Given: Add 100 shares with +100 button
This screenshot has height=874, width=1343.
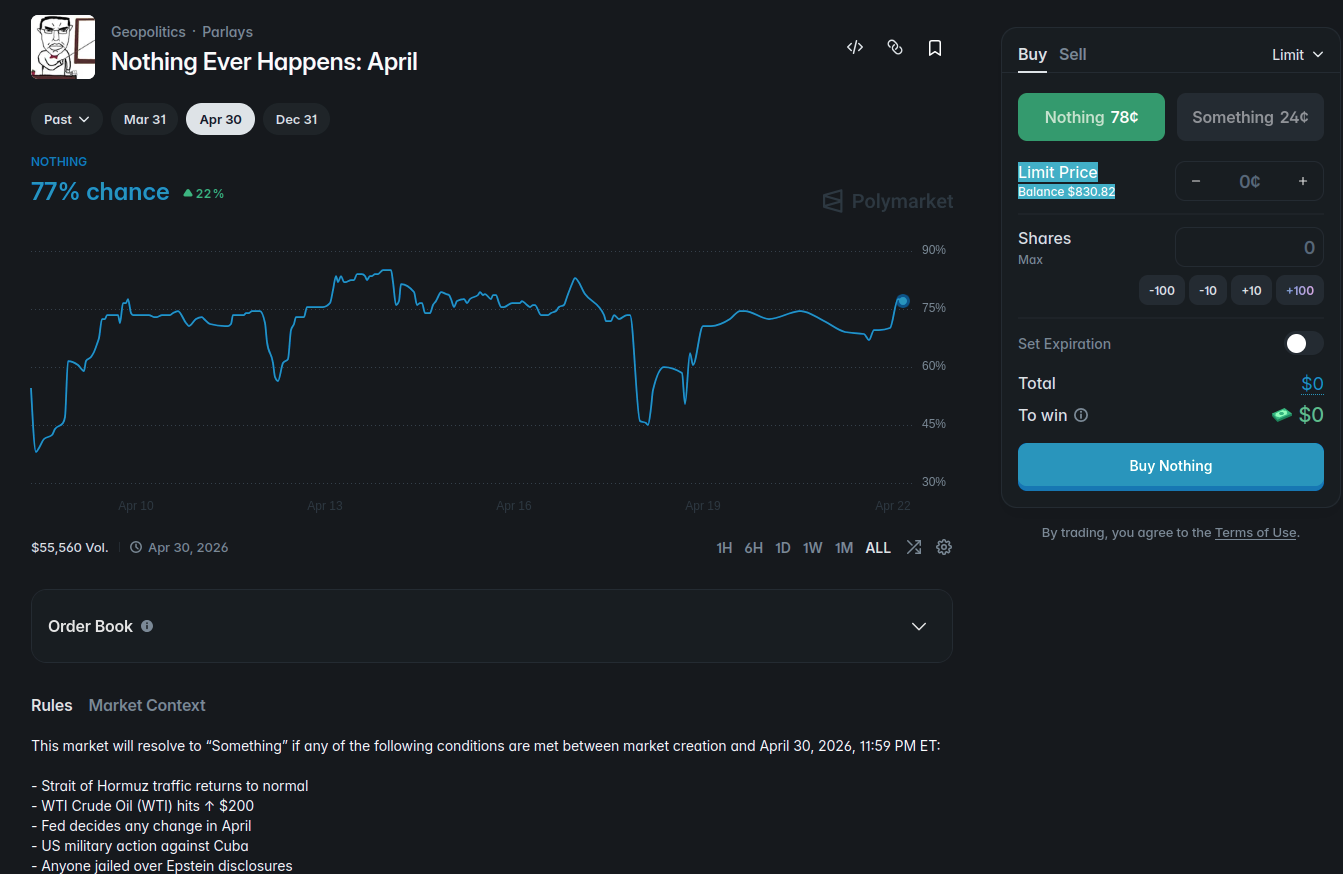Looking at the screenshot, I should pyautogui.click(x=1300, y=290).
